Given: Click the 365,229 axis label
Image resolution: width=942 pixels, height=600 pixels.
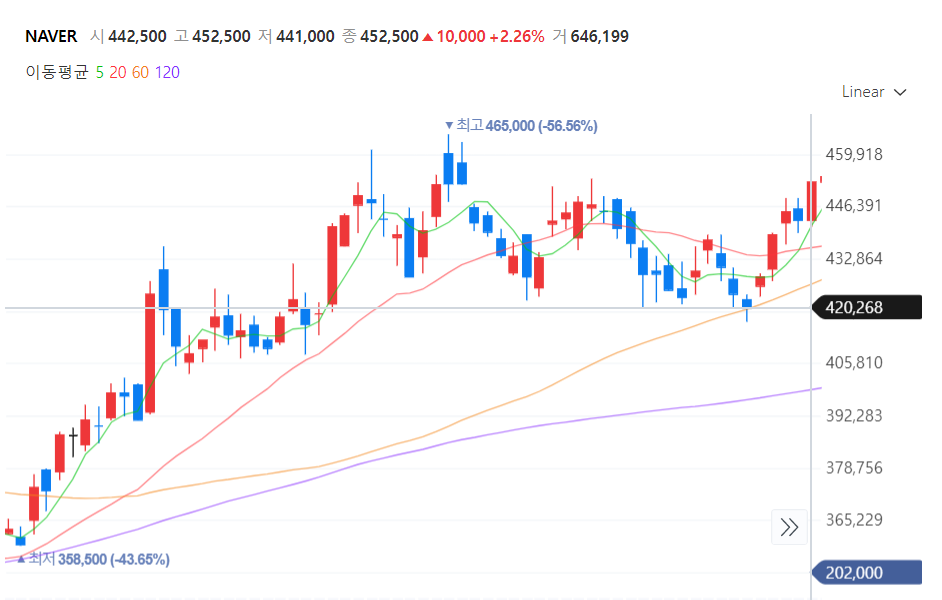Looking at the screenshot, I should 854,520.
